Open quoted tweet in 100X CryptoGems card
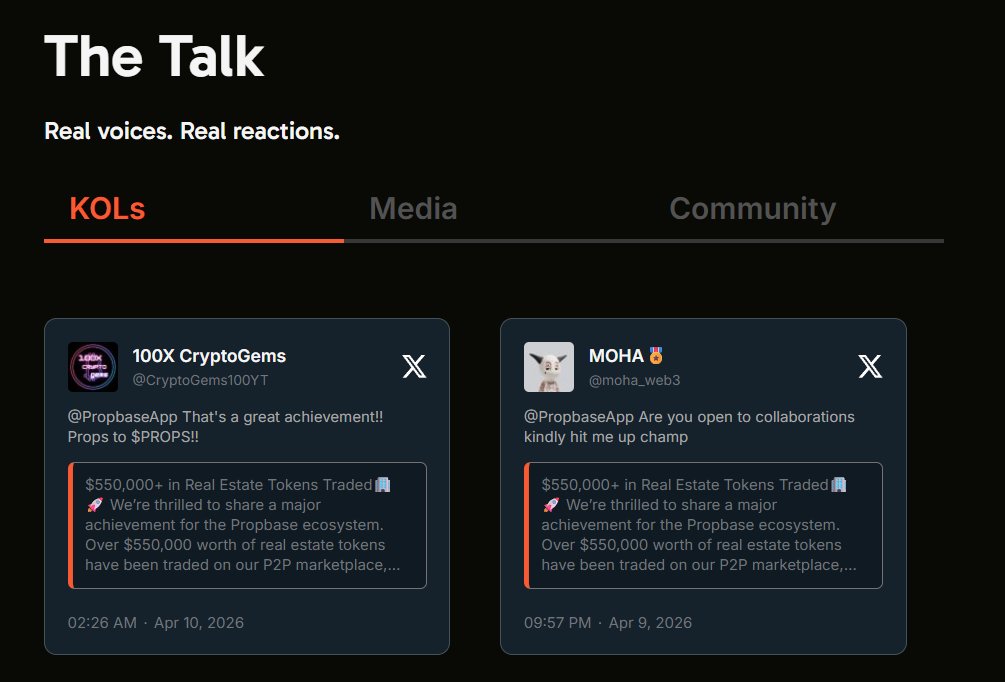This screenshot has height=682, width=1005. 248,525
